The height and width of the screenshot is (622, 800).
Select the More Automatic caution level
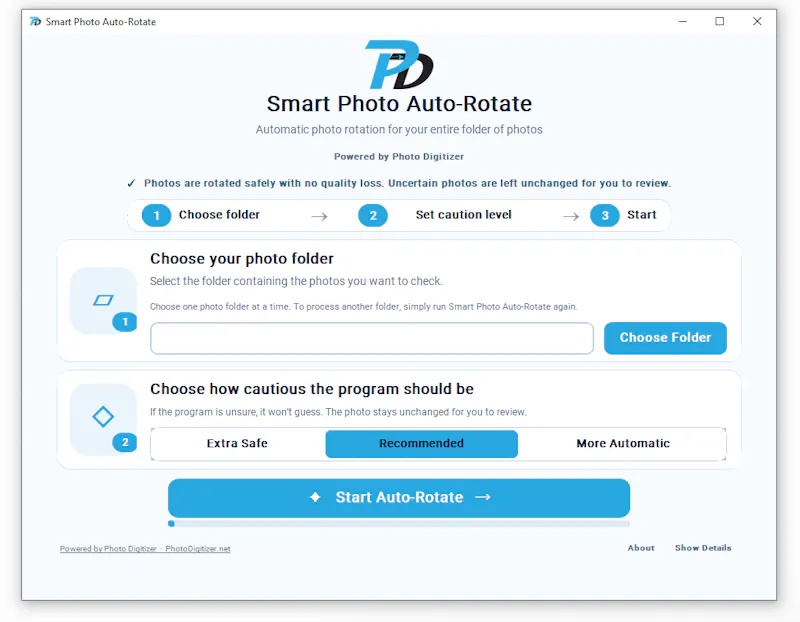[622, 443]
